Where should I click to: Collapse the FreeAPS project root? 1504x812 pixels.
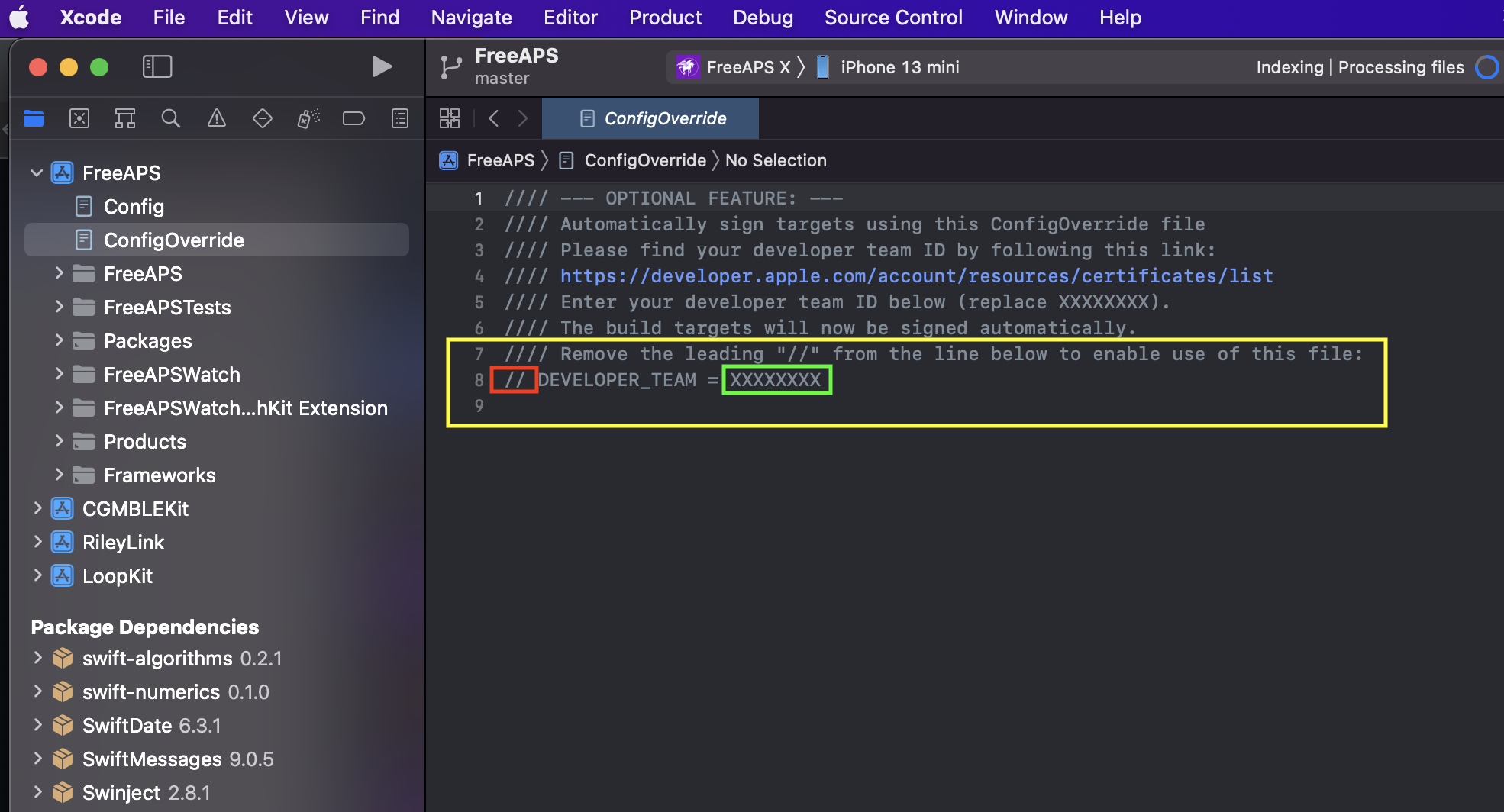pos(36,172)
